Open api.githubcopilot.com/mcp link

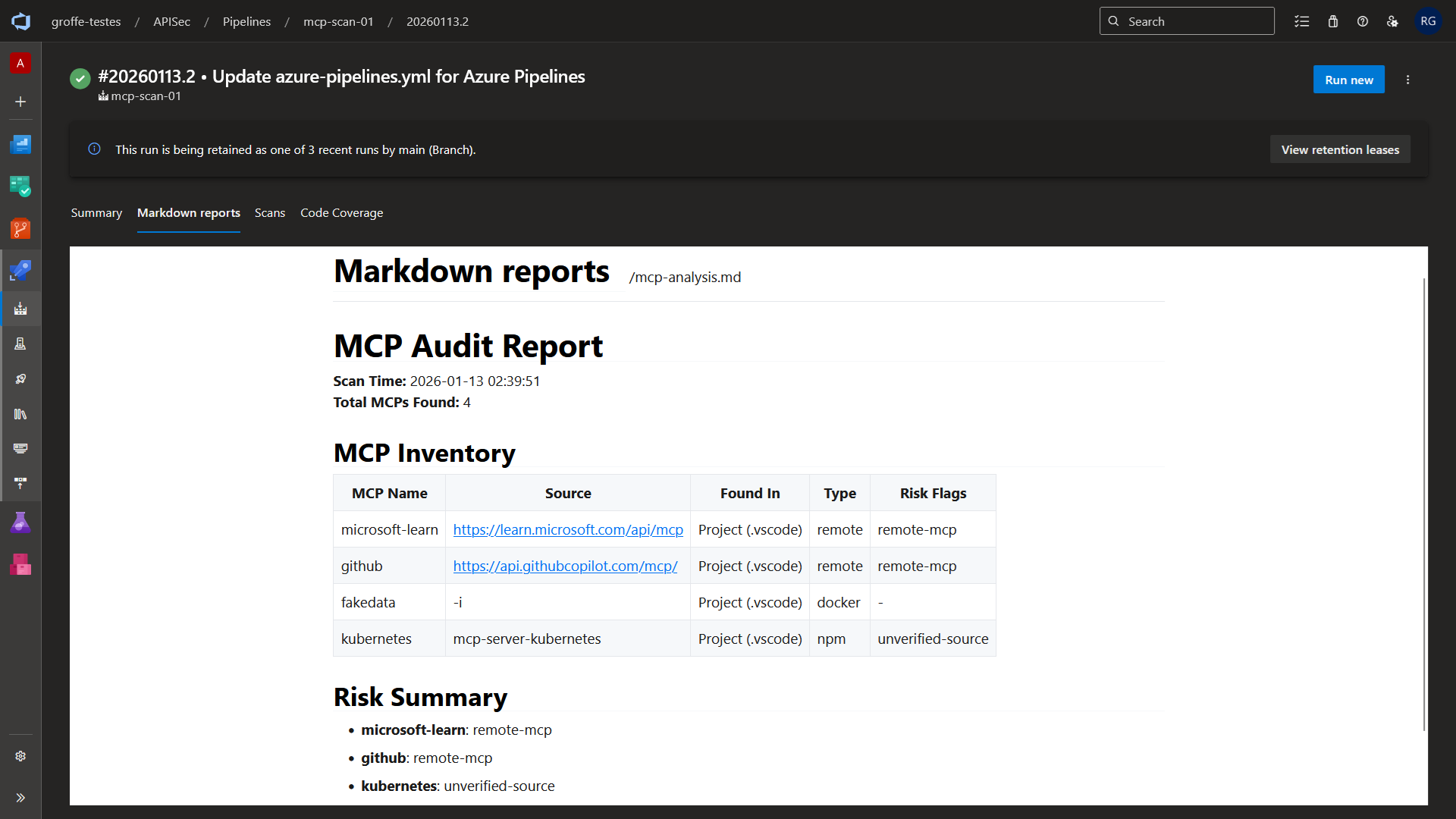[565, 566]
